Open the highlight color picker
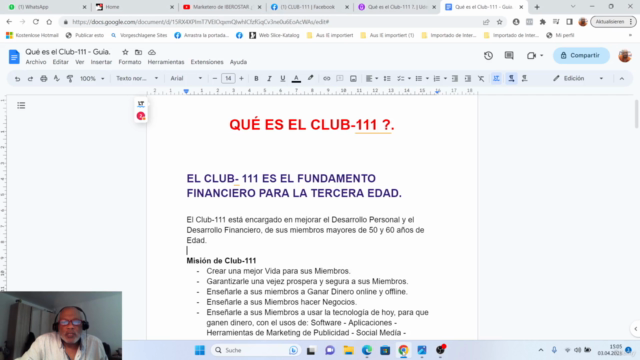The width and height of the screenshot is (640, 360). tap(310, 78)
